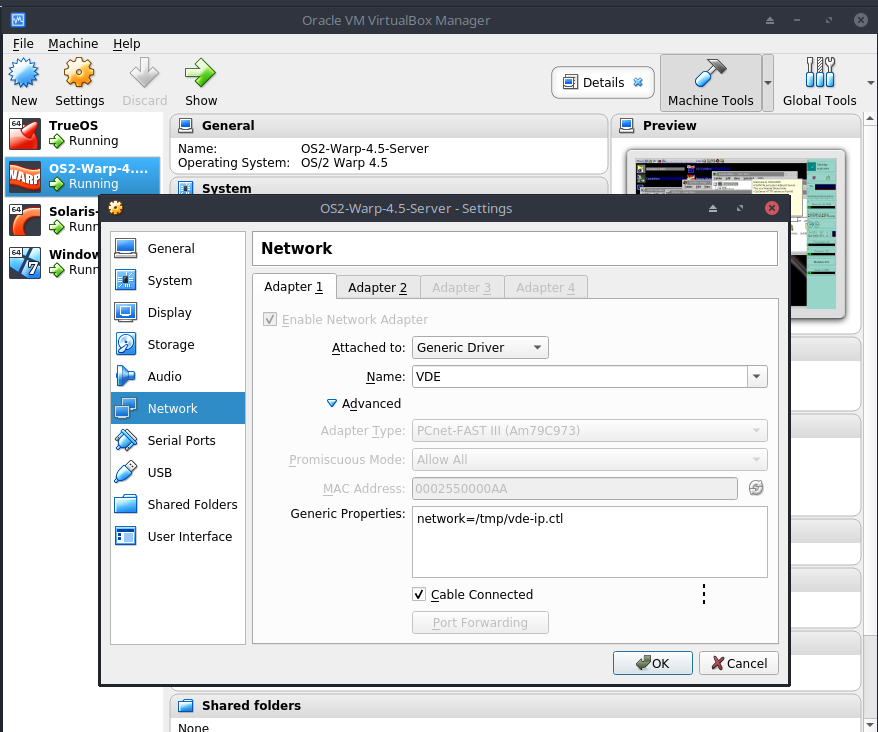Click the regenerate MAC address icon
The image size is (878, 732).
click(756, 488)
